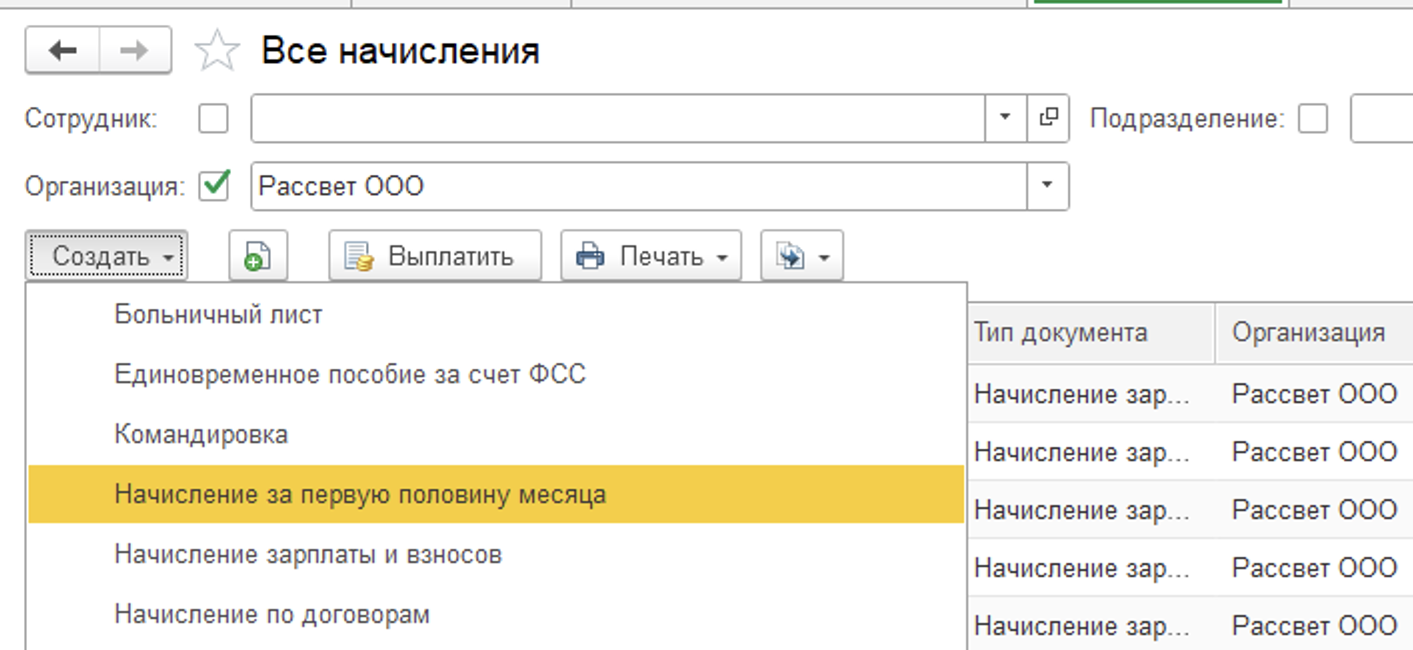Viewport: 1413px width, 650px height.
Task: Click the Организация field showing Рассвет ООО
Action: [639, 186]
